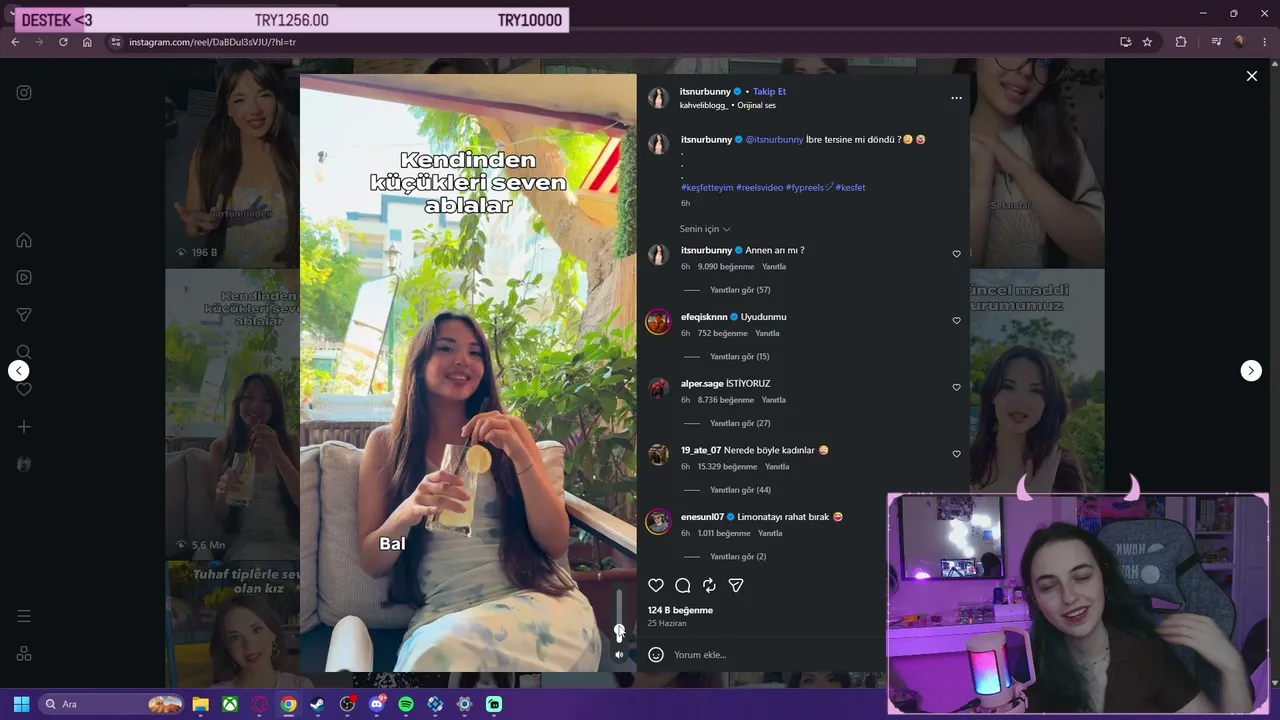Open the @itsnurbunny mention in caption
1280x720 pixels.
pos(775,140)
